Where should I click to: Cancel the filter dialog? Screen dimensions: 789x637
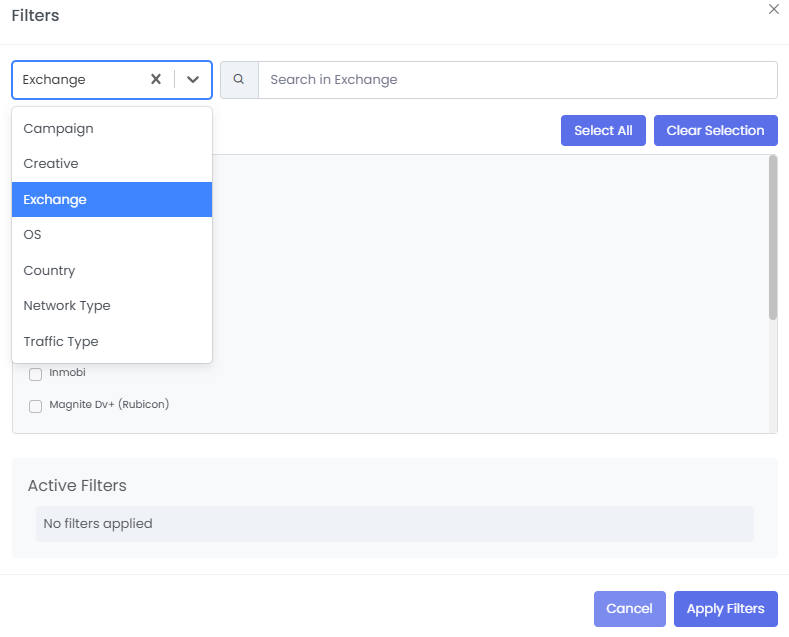click(x=629, y=609)
